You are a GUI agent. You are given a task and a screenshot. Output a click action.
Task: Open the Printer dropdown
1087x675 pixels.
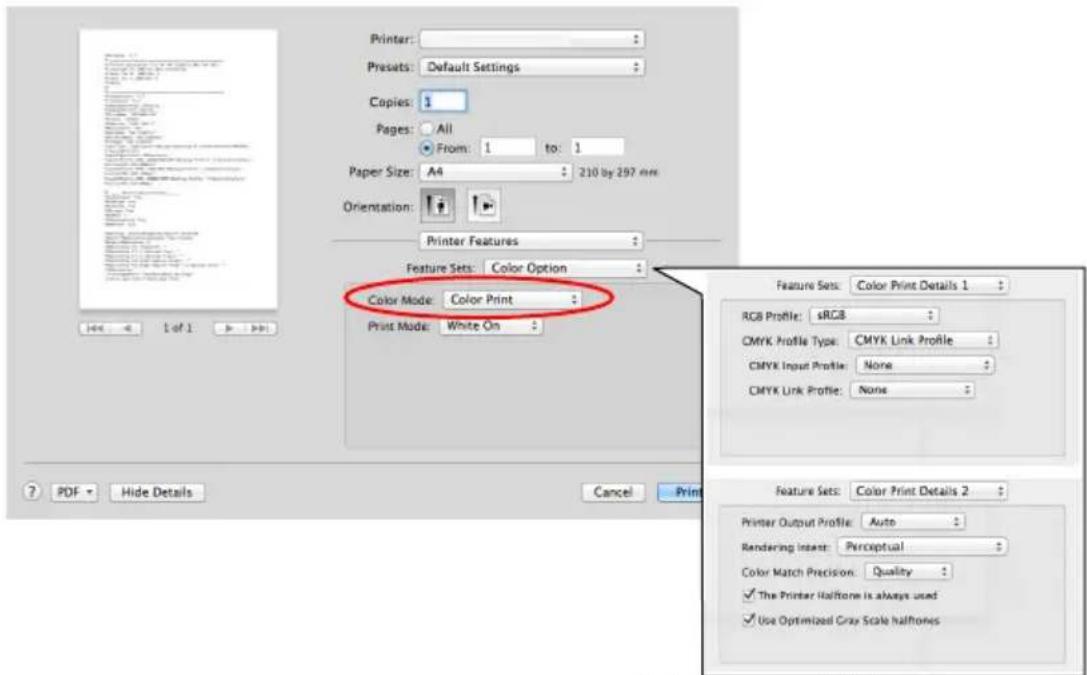point(532,40)
